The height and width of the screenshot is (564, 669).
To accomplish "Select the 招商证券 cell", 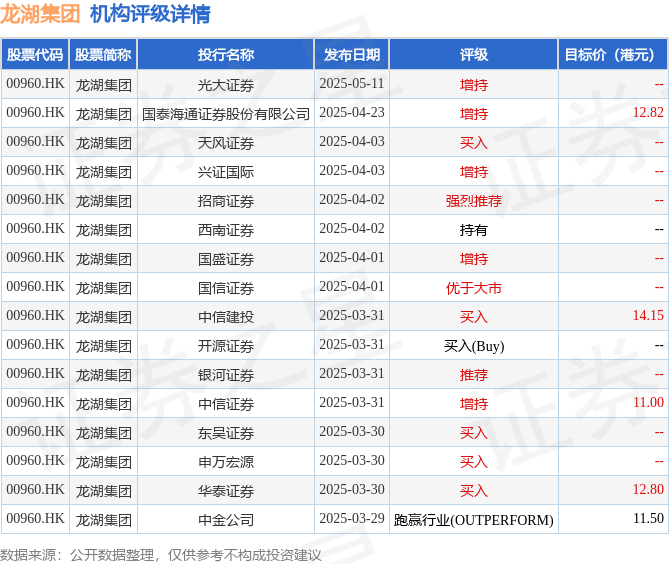I will pyautogui.click(x=226, y=201).
